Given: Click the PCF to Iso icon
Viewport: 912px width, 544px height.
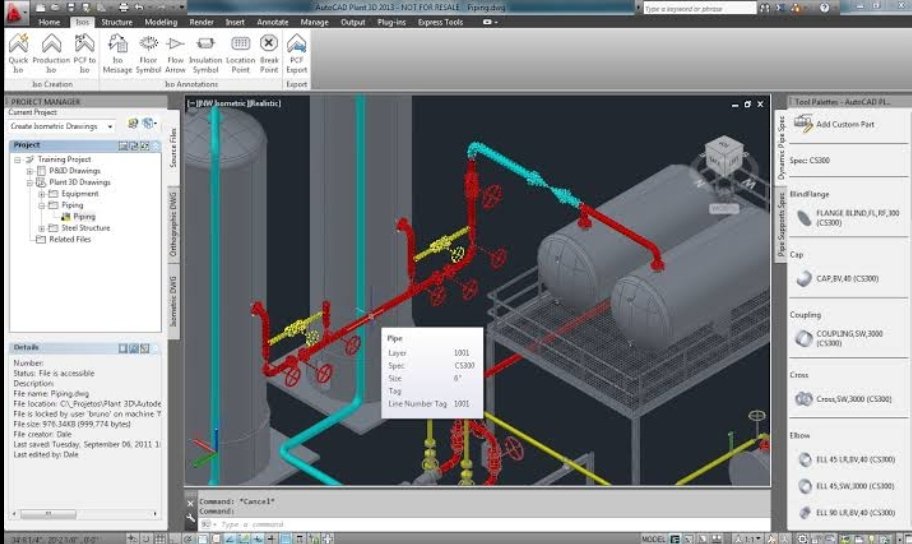Looking at the screenshot, I should [84, 44].
